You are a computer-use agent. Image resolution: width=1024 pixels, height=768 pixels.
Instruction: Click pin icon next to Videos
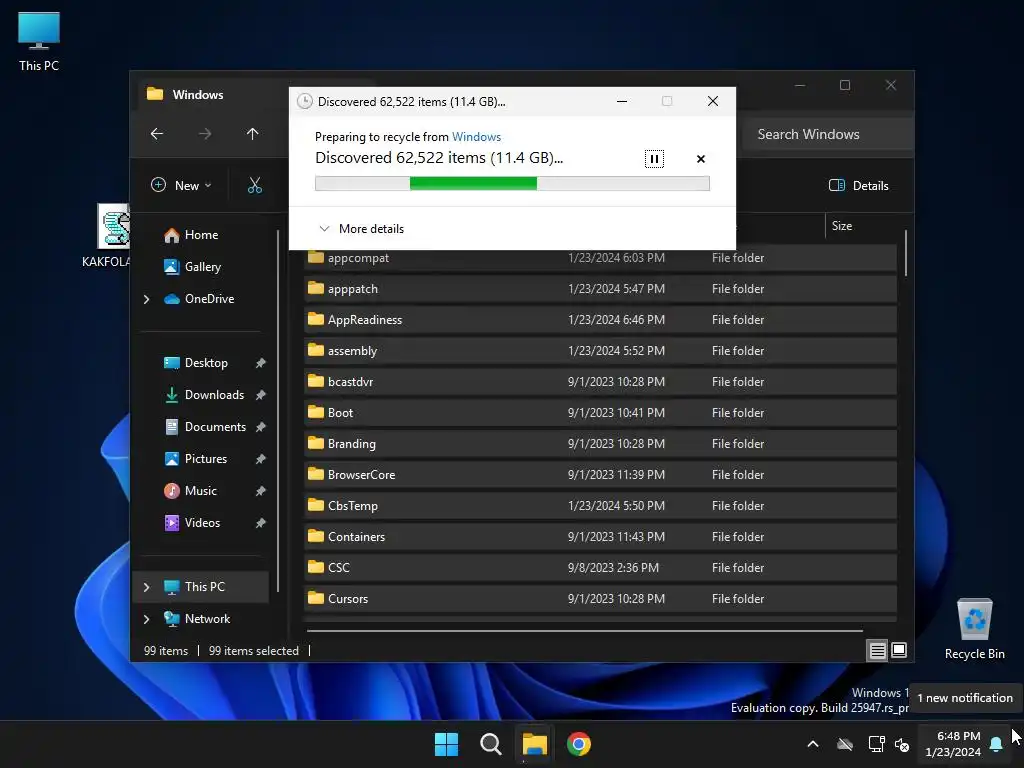point(261,523)
